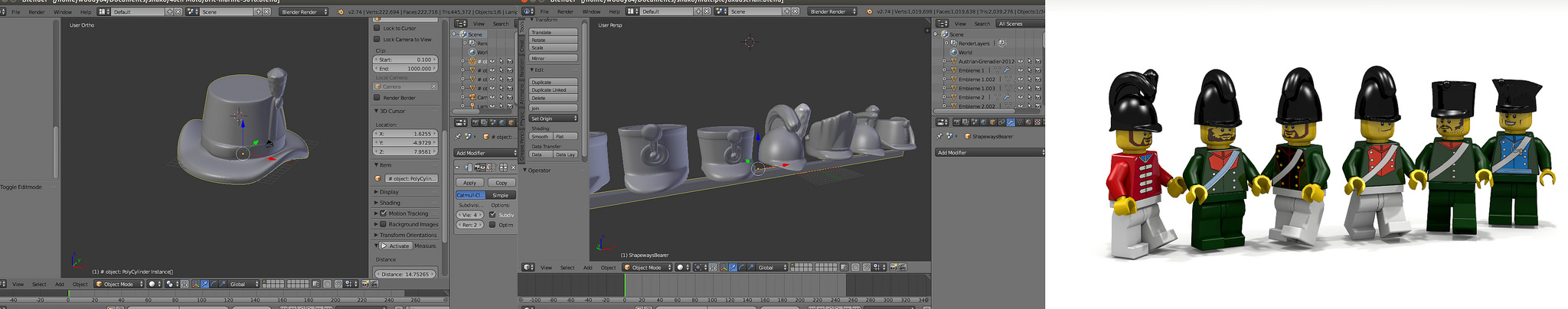Click the Scale tool button

point(554,47)
